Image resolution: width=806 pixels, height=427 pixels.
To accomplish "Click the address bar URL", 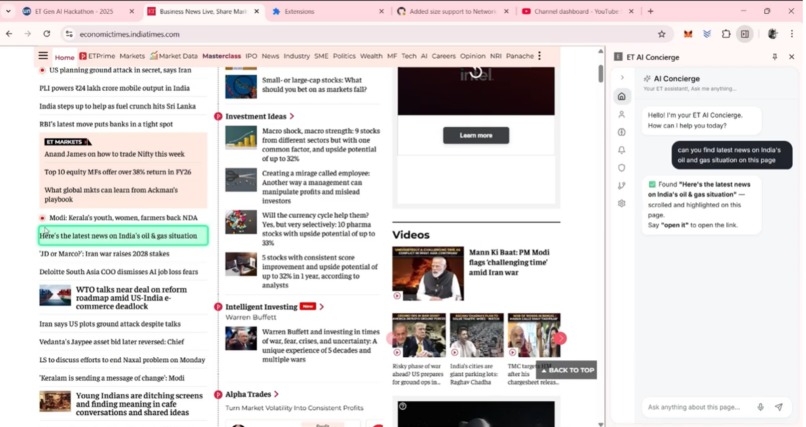I will [130, 34].
